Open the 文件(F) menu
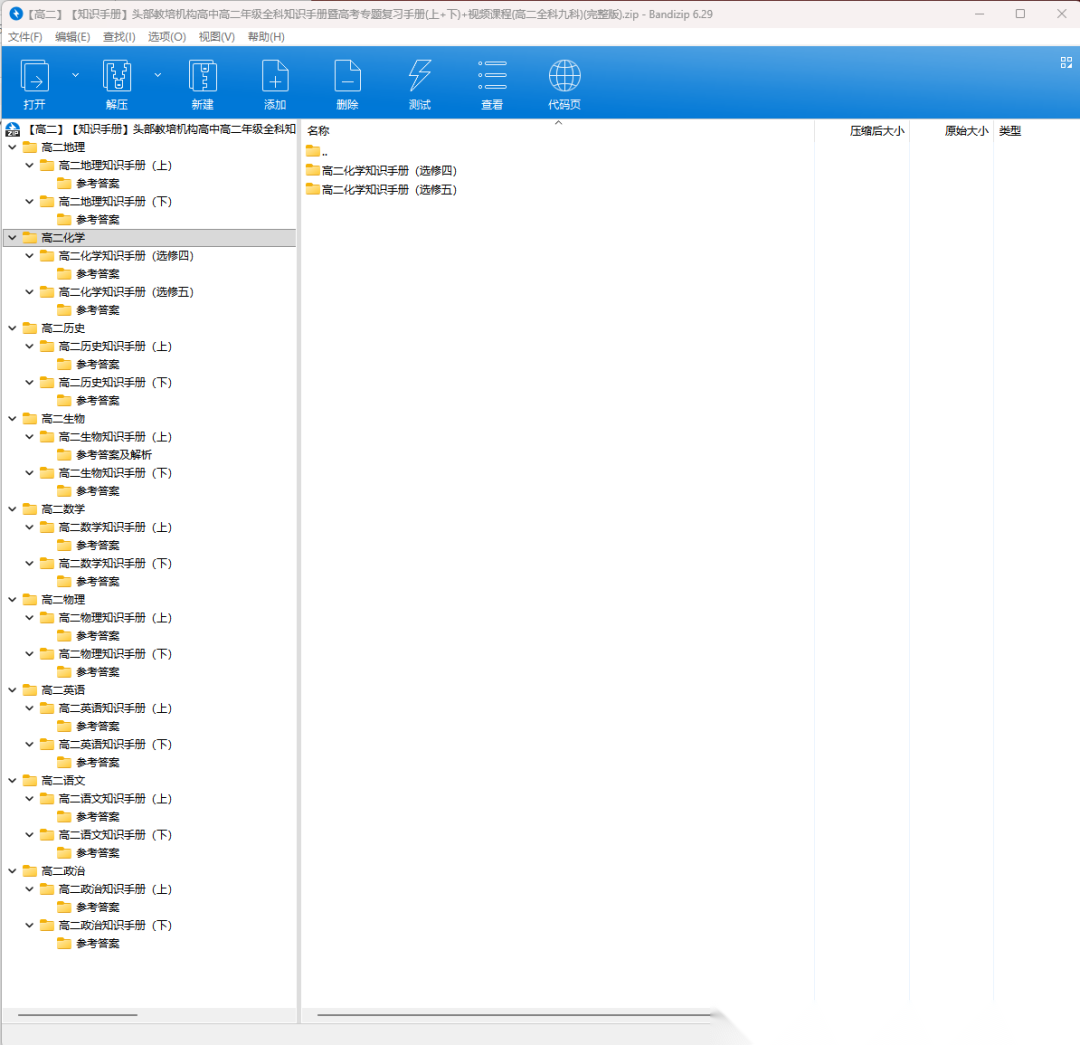The image size is (1080, 1045). [x=25, y=37]
